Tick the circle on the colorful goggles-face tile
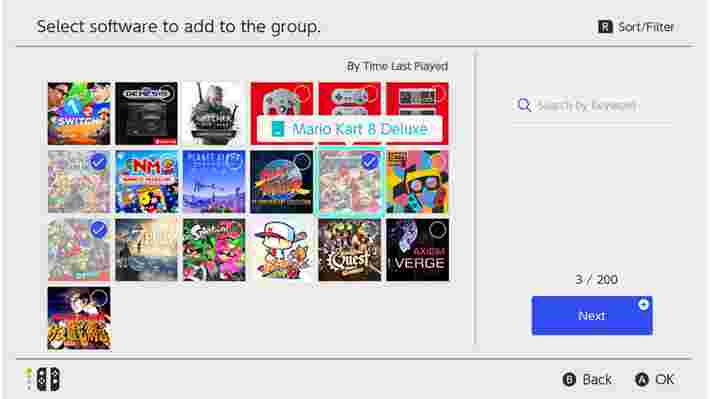The image size is (710, 399). pyautogui.click(x=437, y=162)
